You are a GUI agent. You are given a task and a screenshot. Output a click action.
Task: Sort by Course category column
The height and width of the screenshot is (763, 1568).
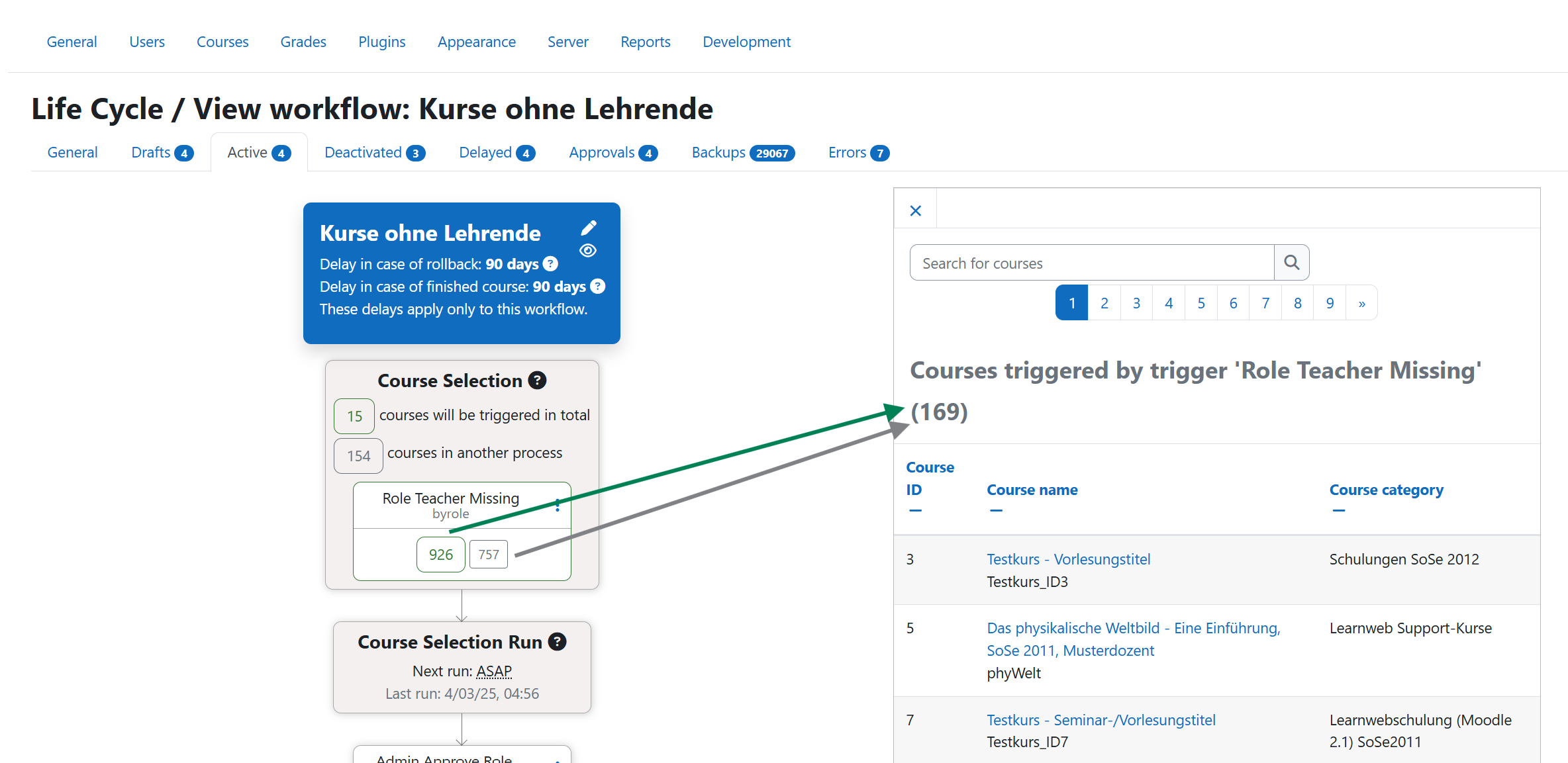point(1386,490)
